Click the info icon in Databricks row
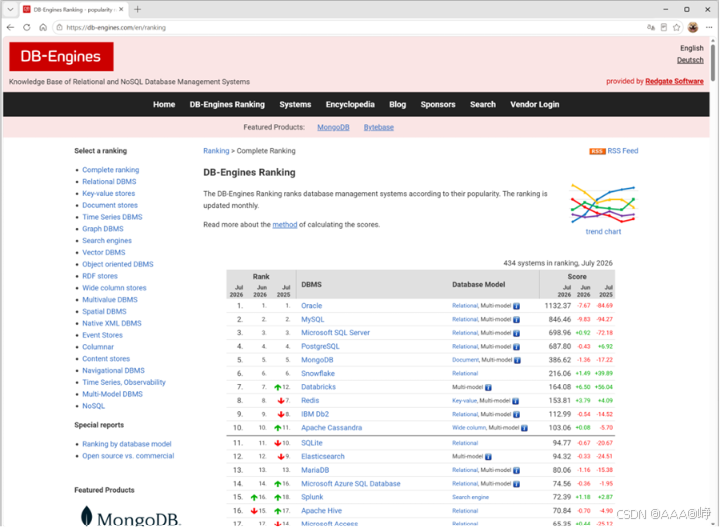 pyautogui.click(x=488, y=387)
